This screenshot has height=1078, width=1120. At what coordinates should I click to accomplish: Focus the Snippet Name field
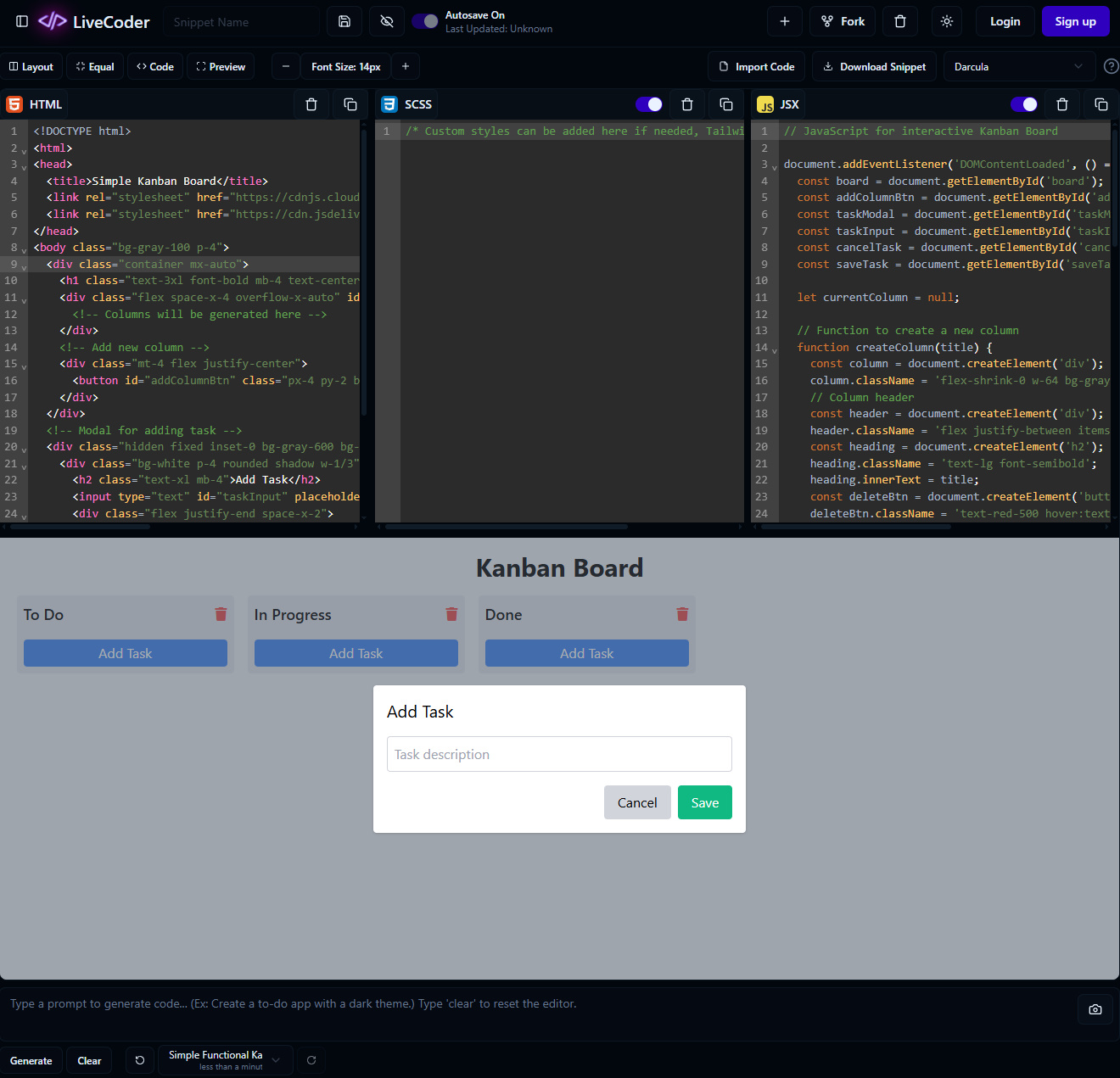[x=242, y=22]
